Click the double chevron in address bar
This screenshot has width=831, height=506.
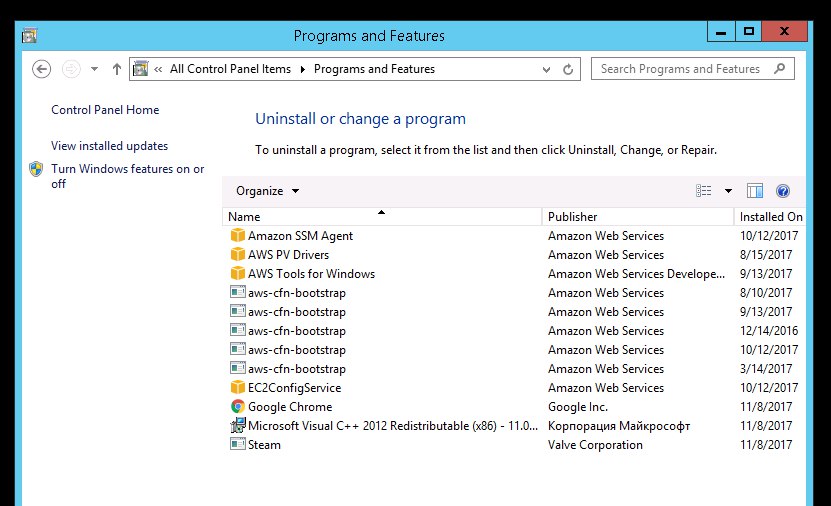(158, 69)
